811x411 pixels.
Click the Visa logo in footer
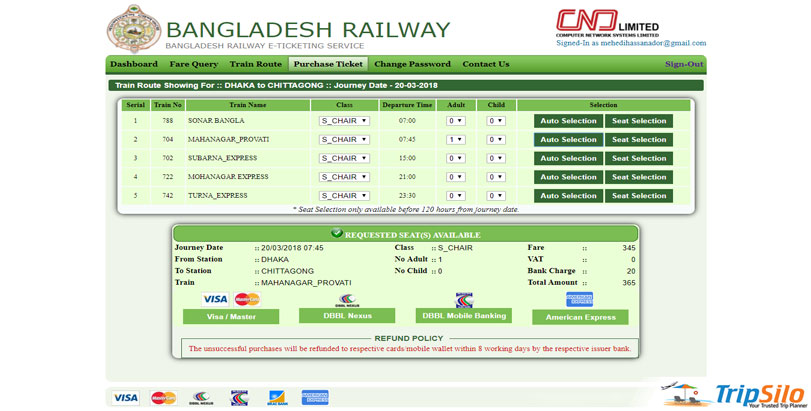tap(126, 398)
